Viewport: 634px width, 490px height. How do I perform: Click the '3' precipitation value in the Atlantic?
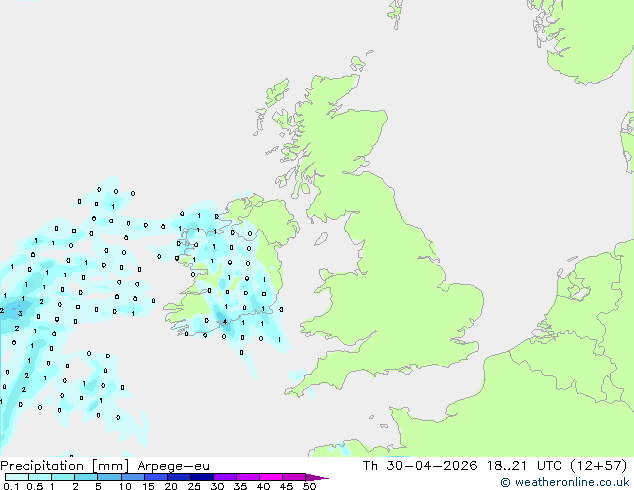[20, 313]
